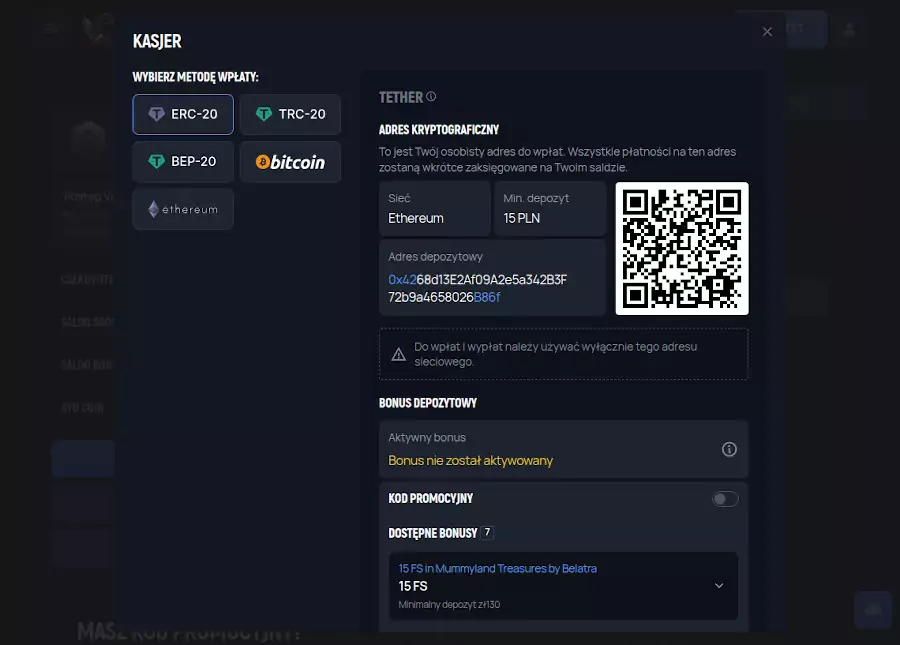Select the ERC-20 payment method

(x=183, y=114)
